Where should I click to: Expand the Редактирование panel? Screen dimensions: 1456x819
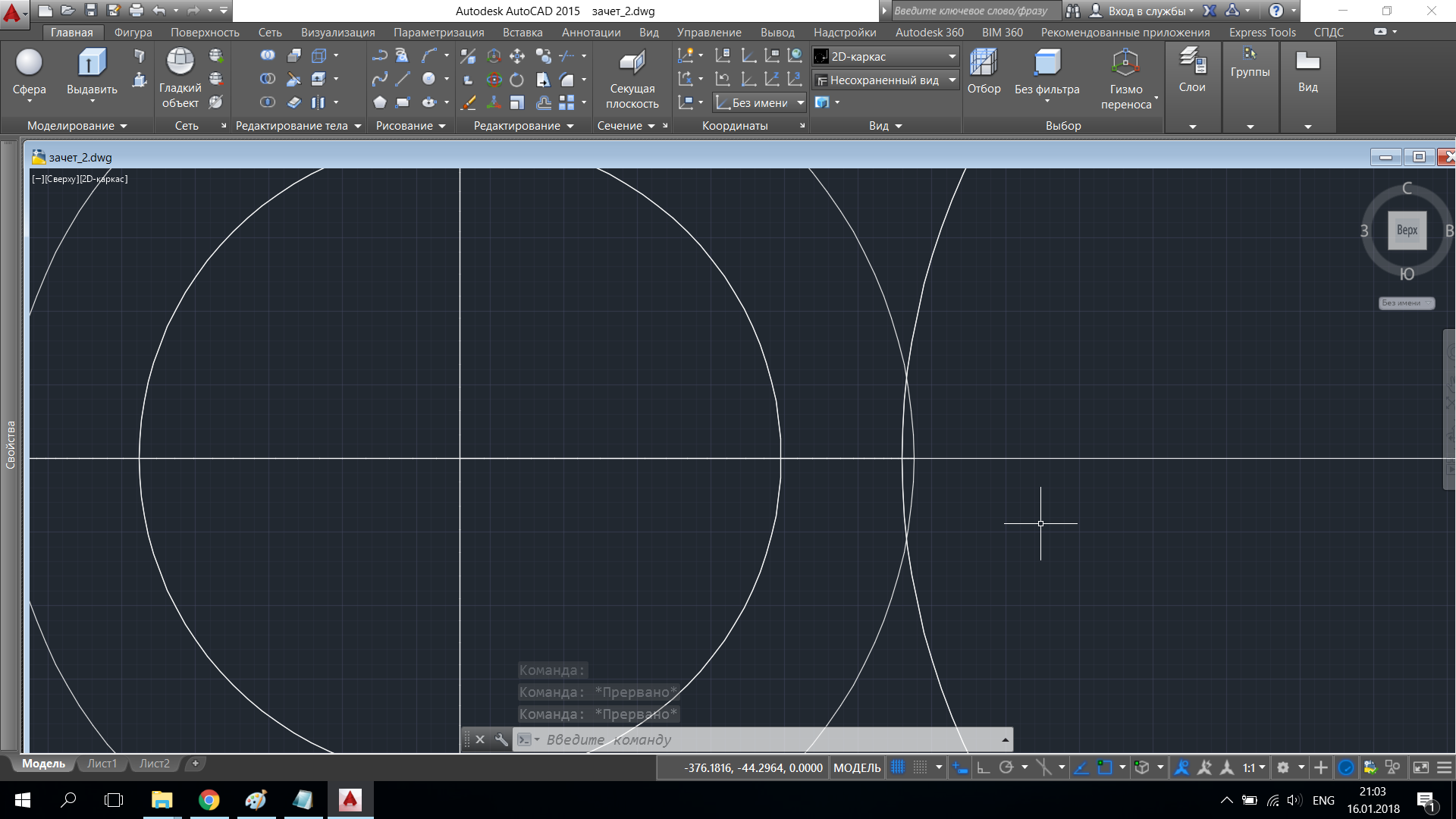(x=523, y=126)
